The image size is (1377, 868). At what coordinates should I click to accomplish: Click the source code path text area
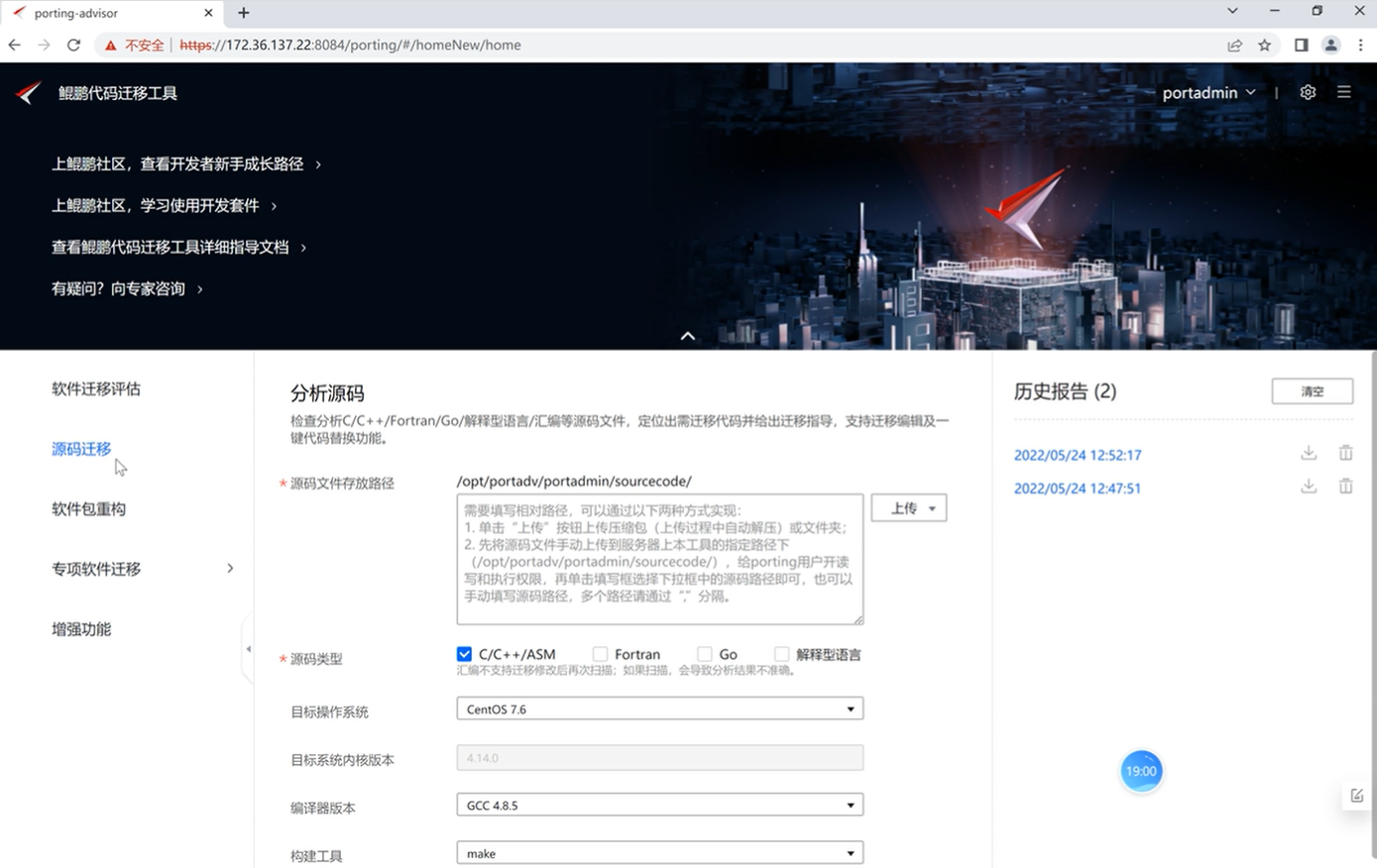[660, 559]
